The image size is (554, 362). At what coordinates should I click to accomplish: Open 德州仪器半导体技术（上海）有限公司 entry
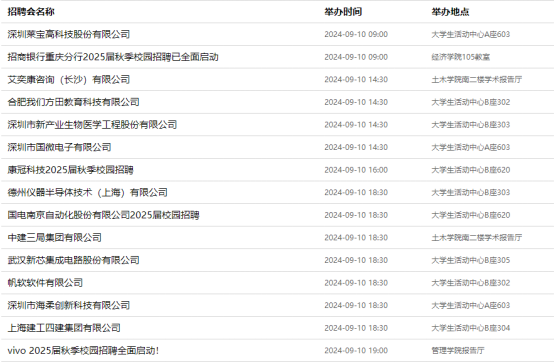click(x=88, y=192)
